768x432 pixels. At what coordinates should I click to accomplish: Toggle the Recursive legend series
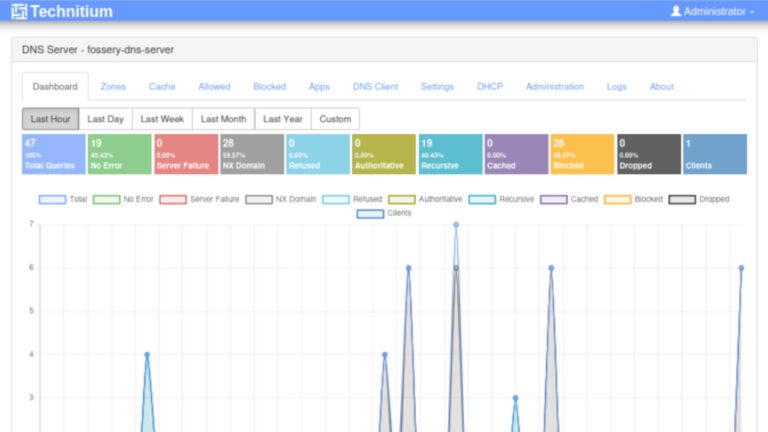coord(501,199)
